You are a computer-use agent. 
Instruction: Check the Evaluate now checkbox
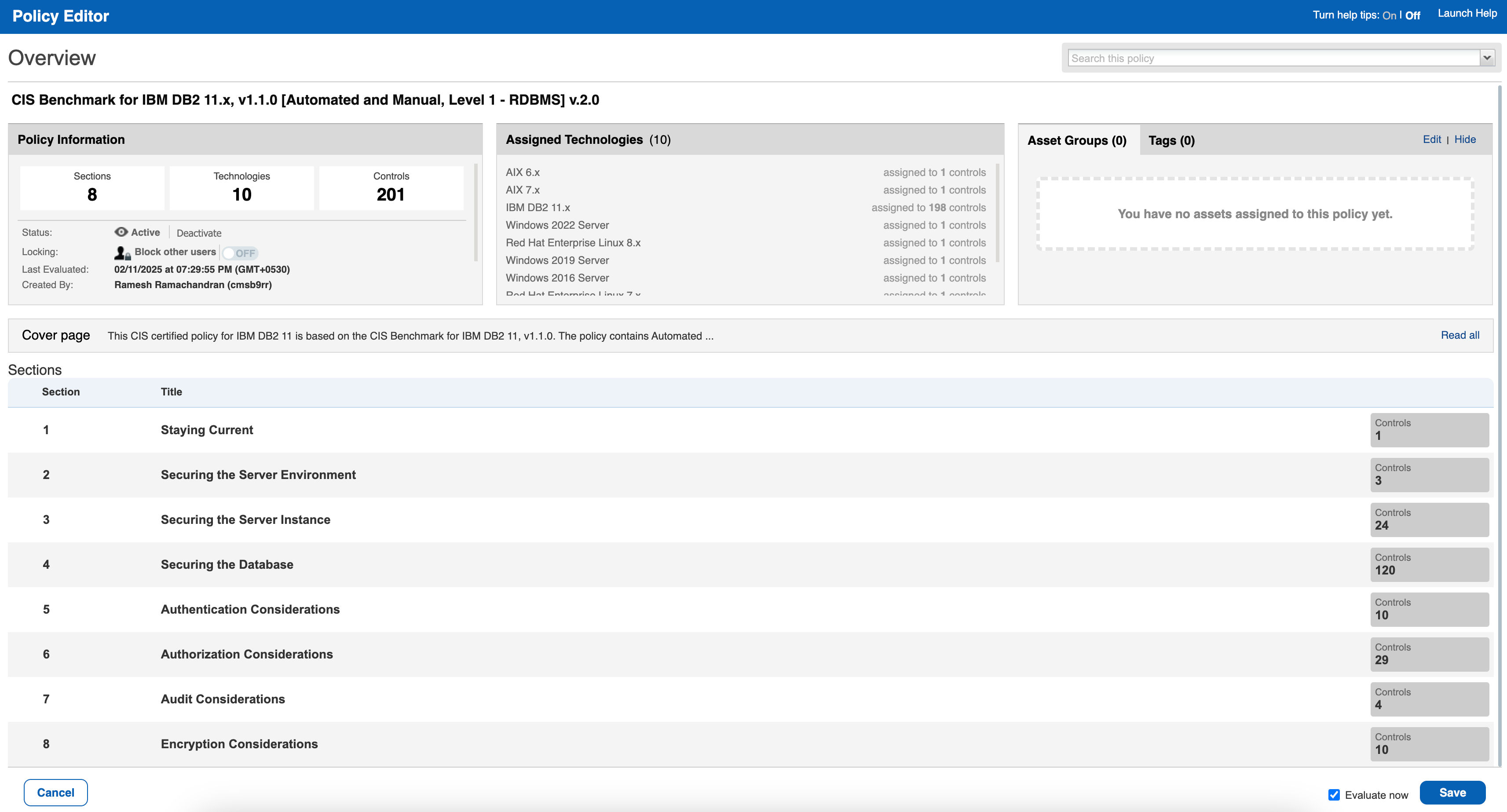[x=1334, y=794]
